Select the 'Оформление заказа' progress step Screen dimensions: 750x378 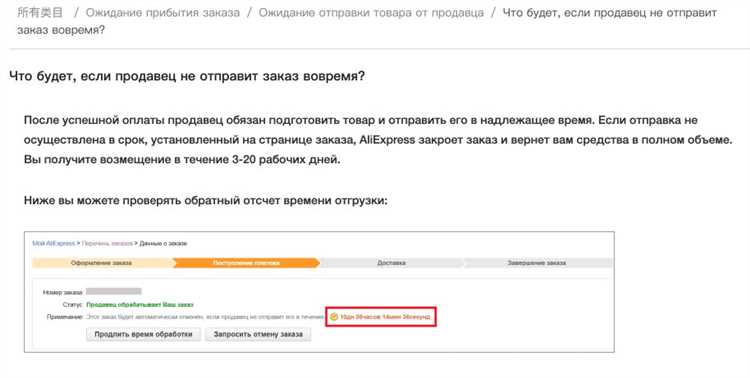[x=102, y=263]
